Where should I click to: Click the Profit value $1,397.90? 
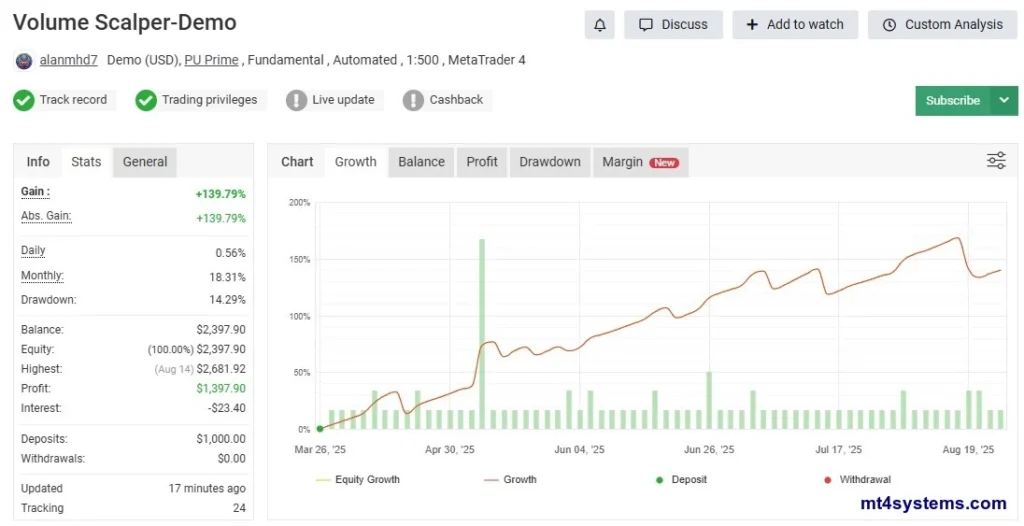[221, 389]
